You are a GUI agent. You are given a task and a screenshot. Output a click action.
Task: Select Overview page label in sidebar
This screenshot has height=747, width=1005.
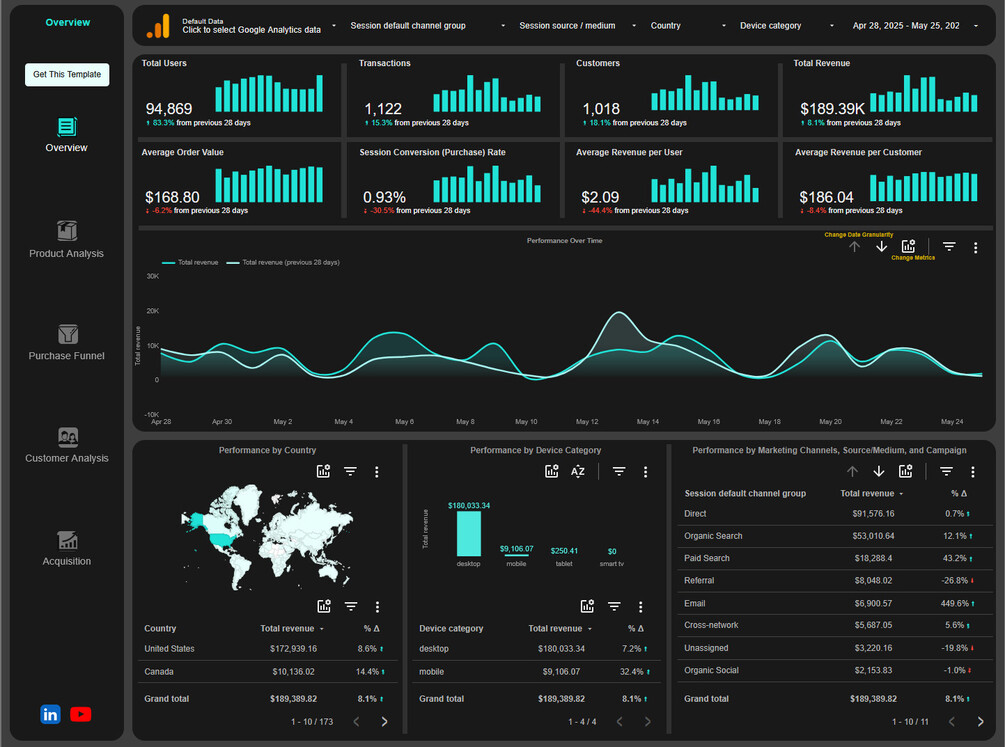(66, 147)
